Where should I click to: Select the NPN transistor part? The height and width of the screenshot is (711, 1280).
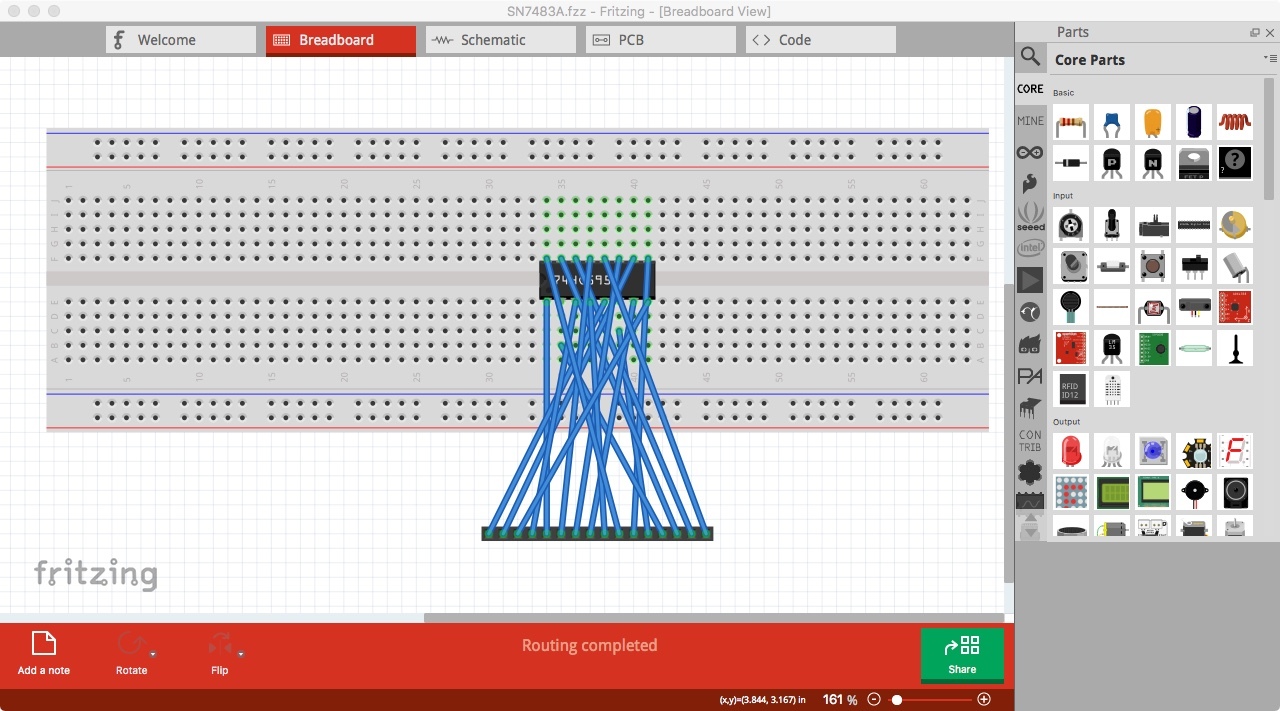tap(1153, 163)
